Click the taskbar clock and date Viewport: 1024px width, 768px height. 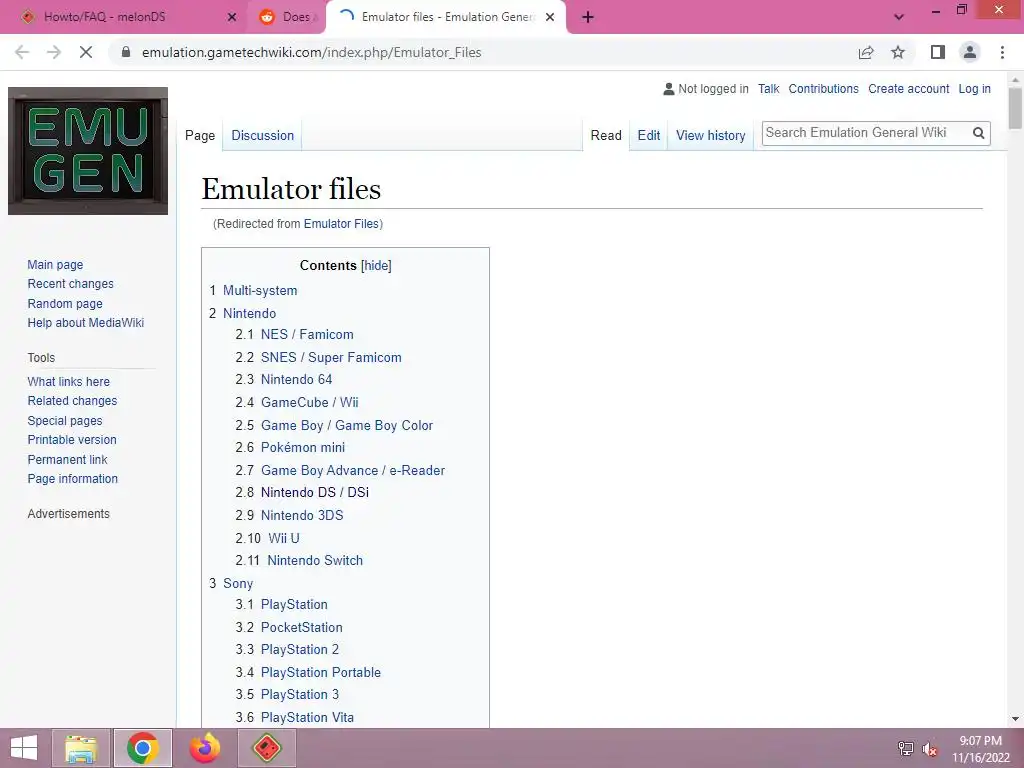pos(980,749)
